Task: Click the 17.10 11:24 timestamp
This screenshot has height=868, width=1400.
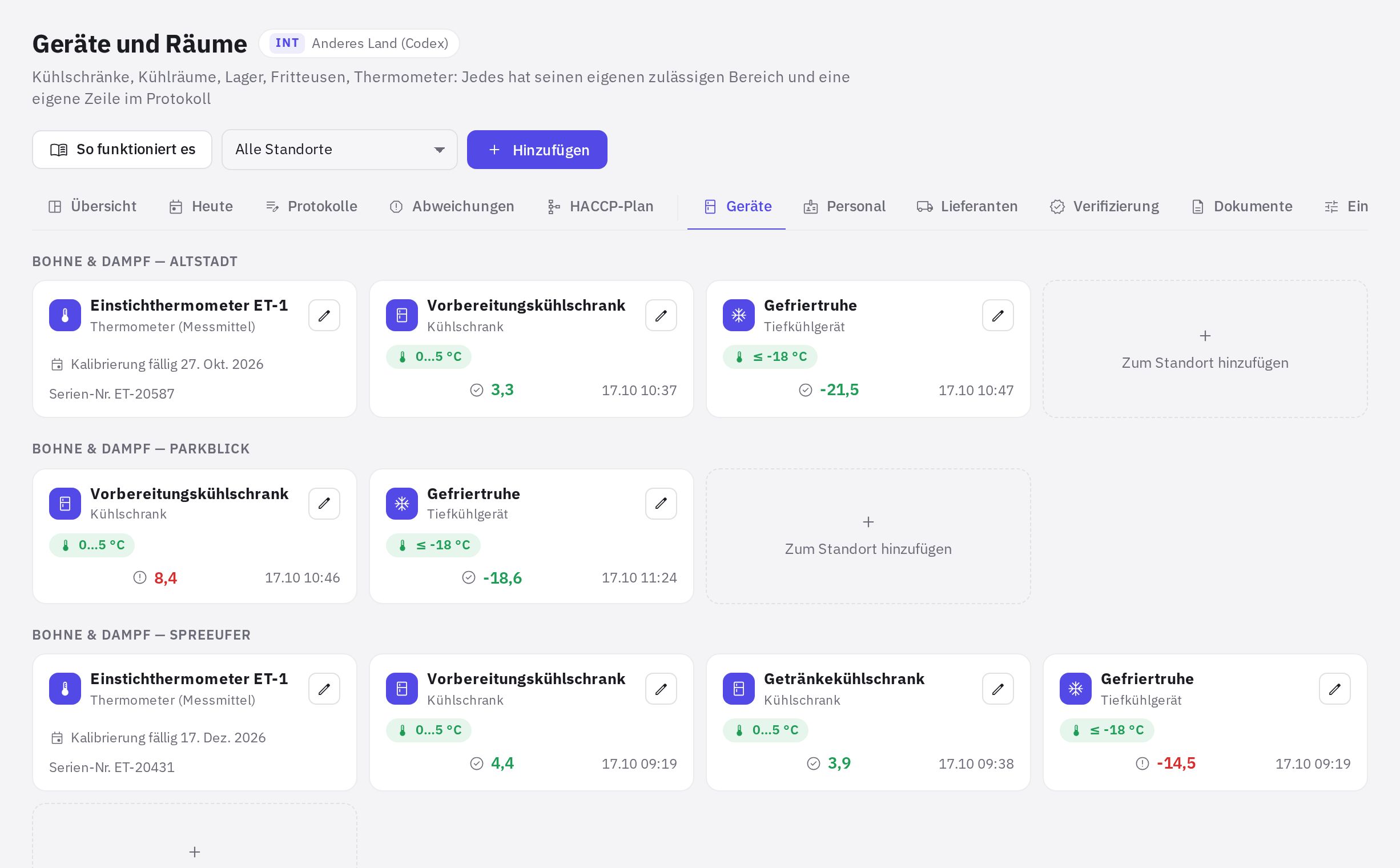Action: pyautogui.click(x=639, y=578)
